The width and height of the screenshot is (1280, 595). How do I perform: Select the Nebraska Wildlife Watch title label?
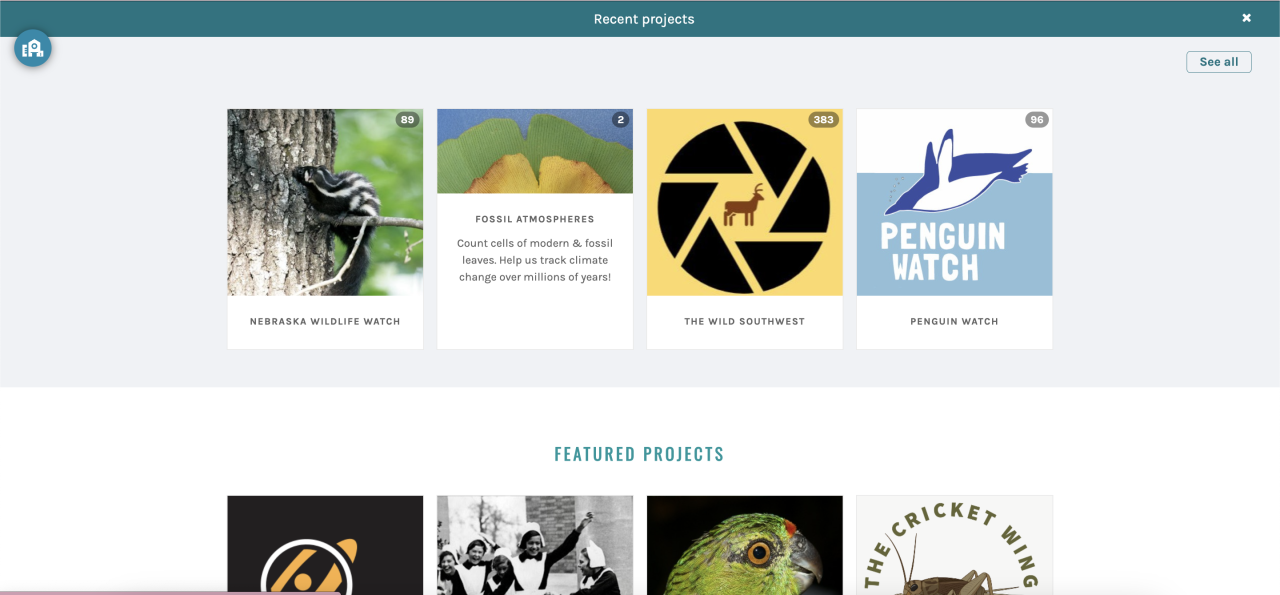pyautogui.click(x=325, y=322)
